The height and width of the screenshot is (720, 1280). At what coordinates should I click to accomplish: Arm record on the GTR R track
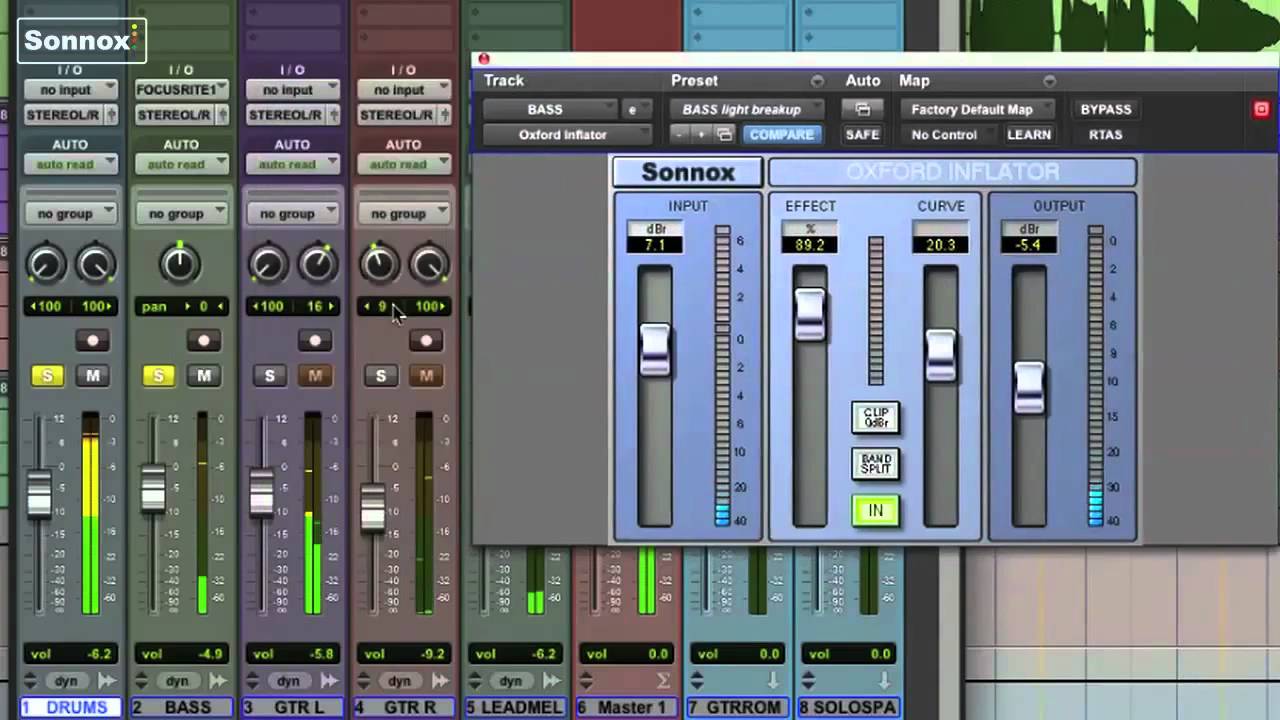coord(426,341)
